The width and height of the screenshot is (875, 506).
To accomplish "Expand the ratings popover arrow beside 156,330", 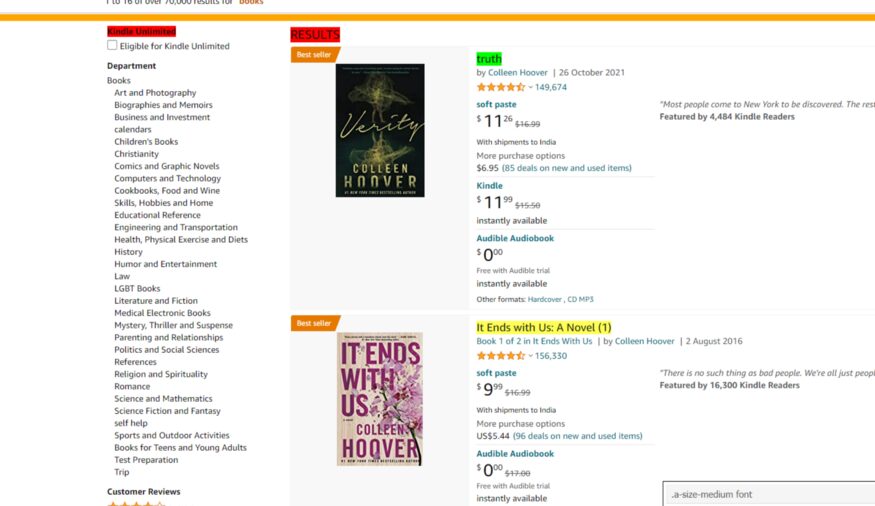I will [x=531, y=356].
